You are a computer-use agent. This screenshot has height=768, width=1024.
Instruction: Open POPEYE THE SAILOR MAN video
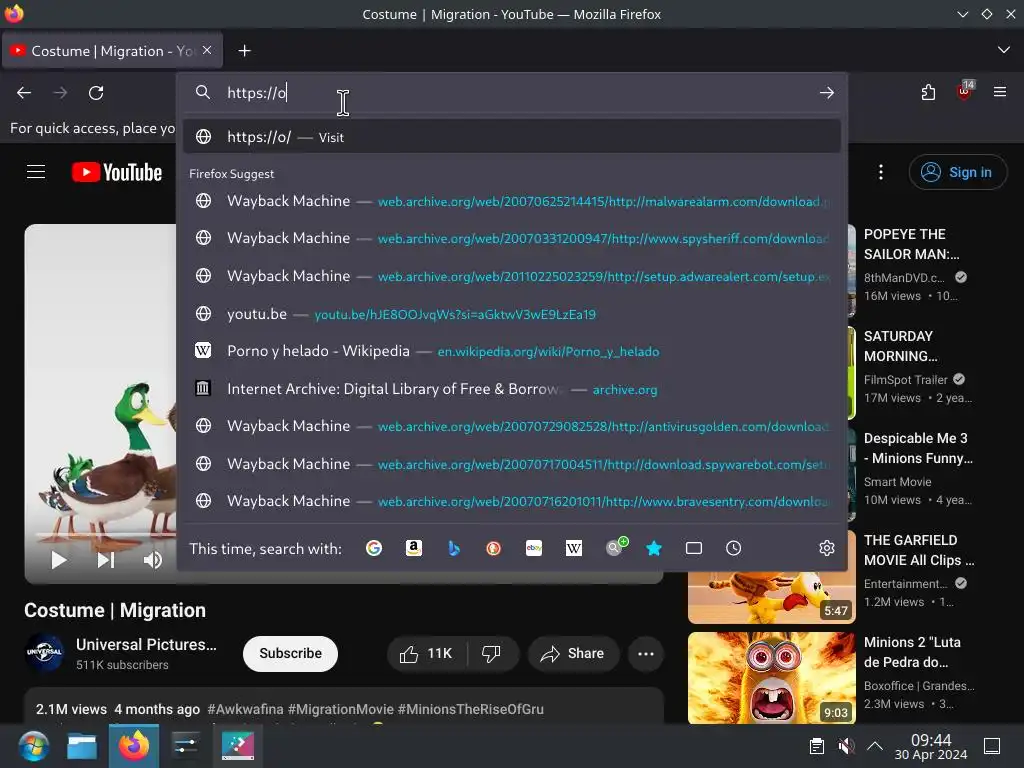click(911, 244)
